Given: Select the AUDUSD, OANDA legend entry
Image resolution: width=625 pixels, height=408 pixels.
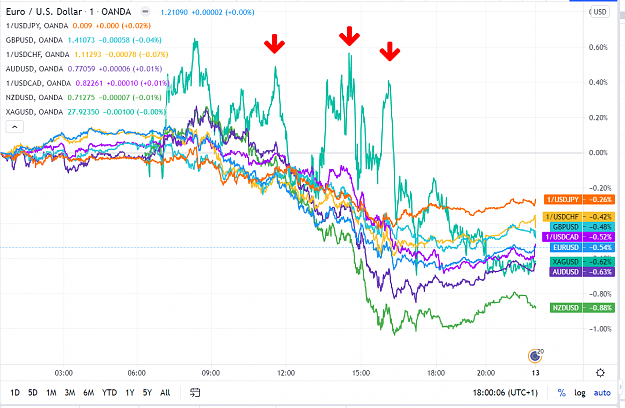Looking at the screenshot, I should click(x=34, y=69).
